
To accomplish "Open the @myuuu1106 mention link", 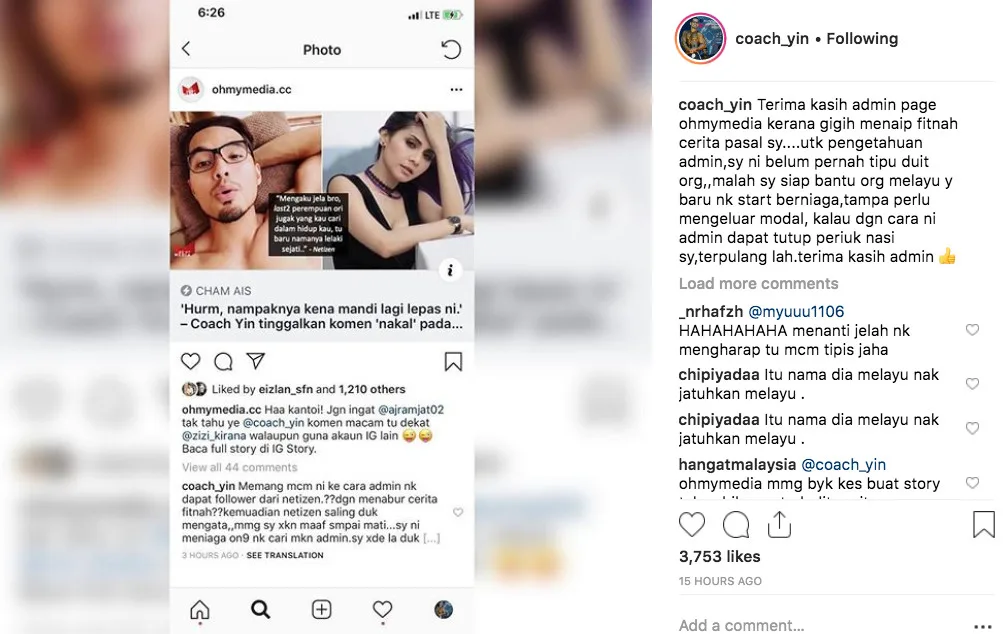I will [x=796, y=312].
